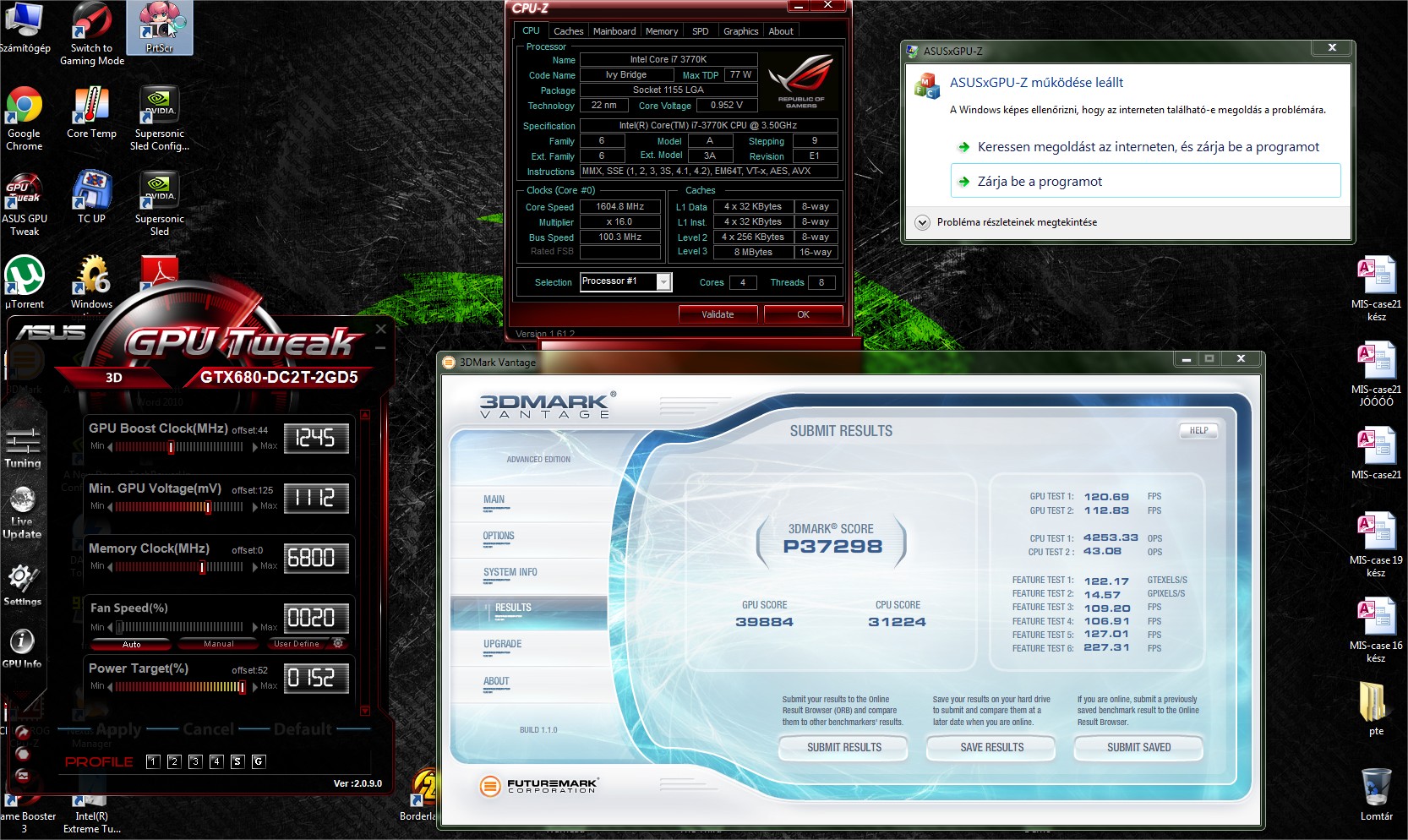Open the Tuning panel in GPU Tweak
The image size is (1408, 840).
pos(23,448)
